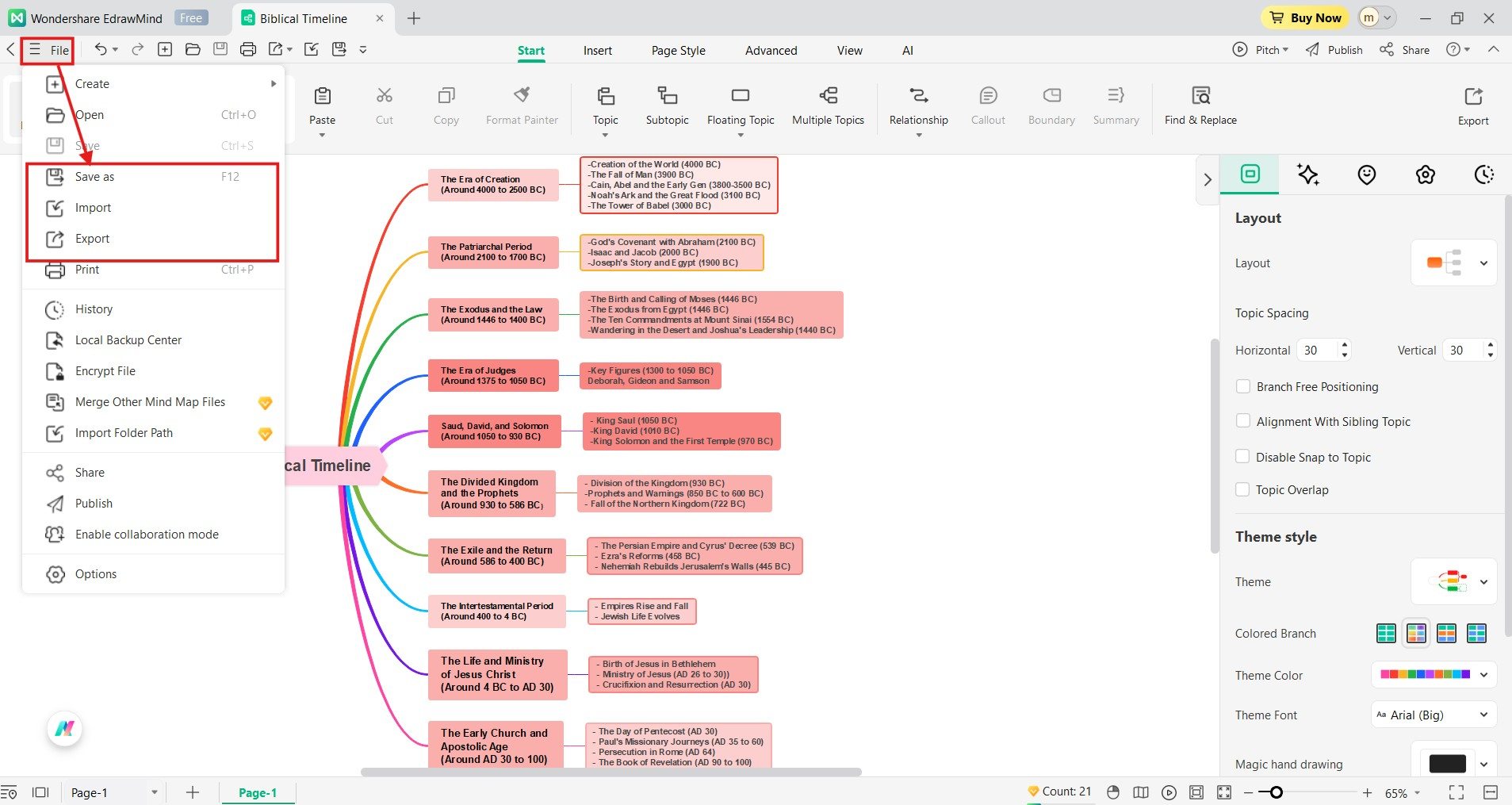Add a Boundary around topics
Viewport: 1512px width, 805px height.
pyautogui.click(x=1049, y=105)
